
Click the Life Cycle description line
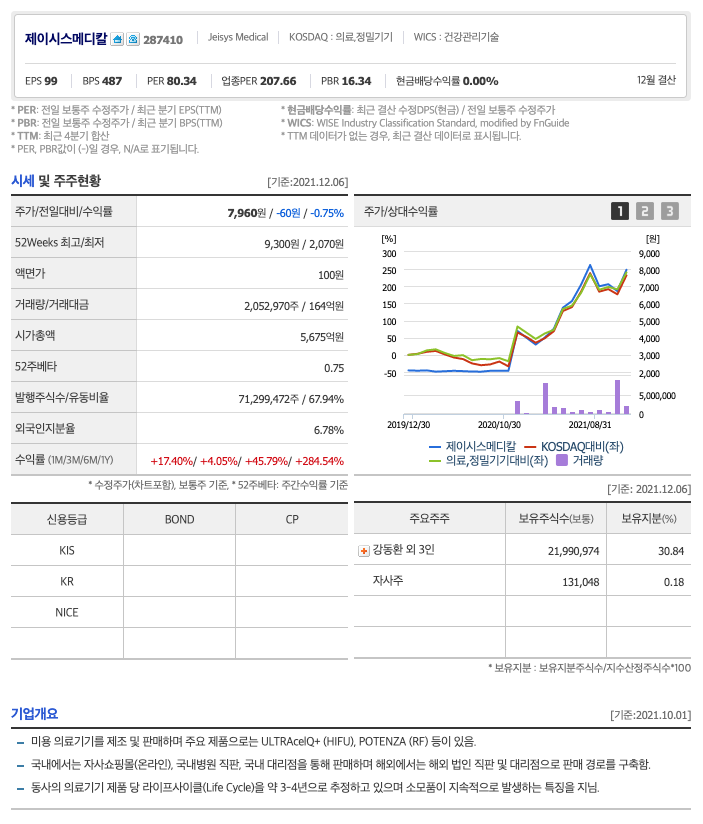(315, 787)
